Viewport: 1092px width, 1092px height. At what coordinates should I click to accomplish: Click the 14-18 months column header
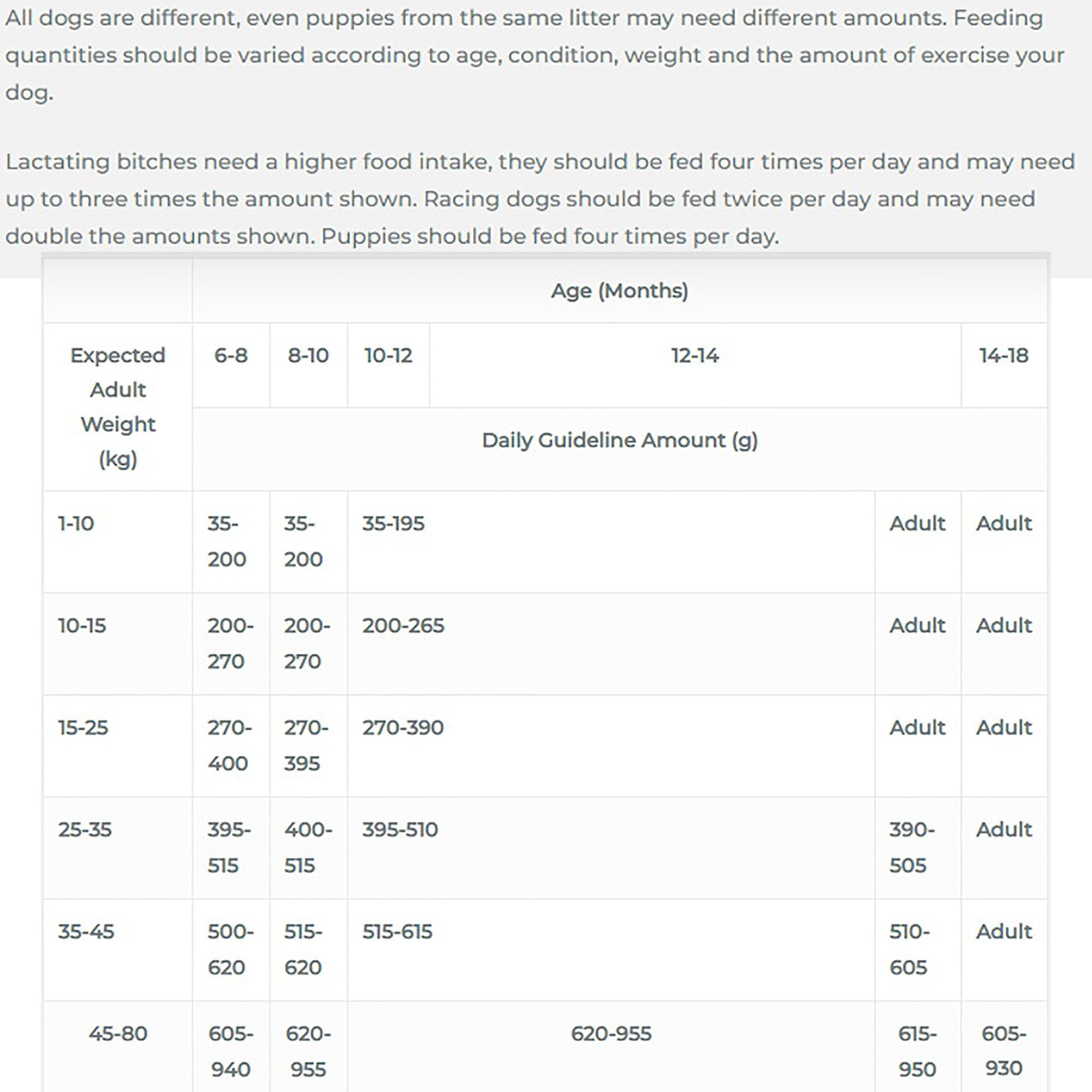click(1004, 355)
